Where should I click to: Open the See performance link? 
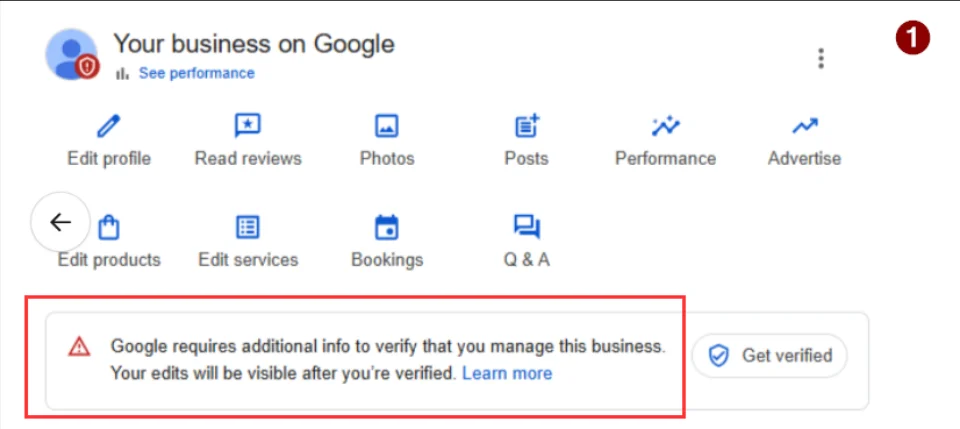click(x=196, y=73)
